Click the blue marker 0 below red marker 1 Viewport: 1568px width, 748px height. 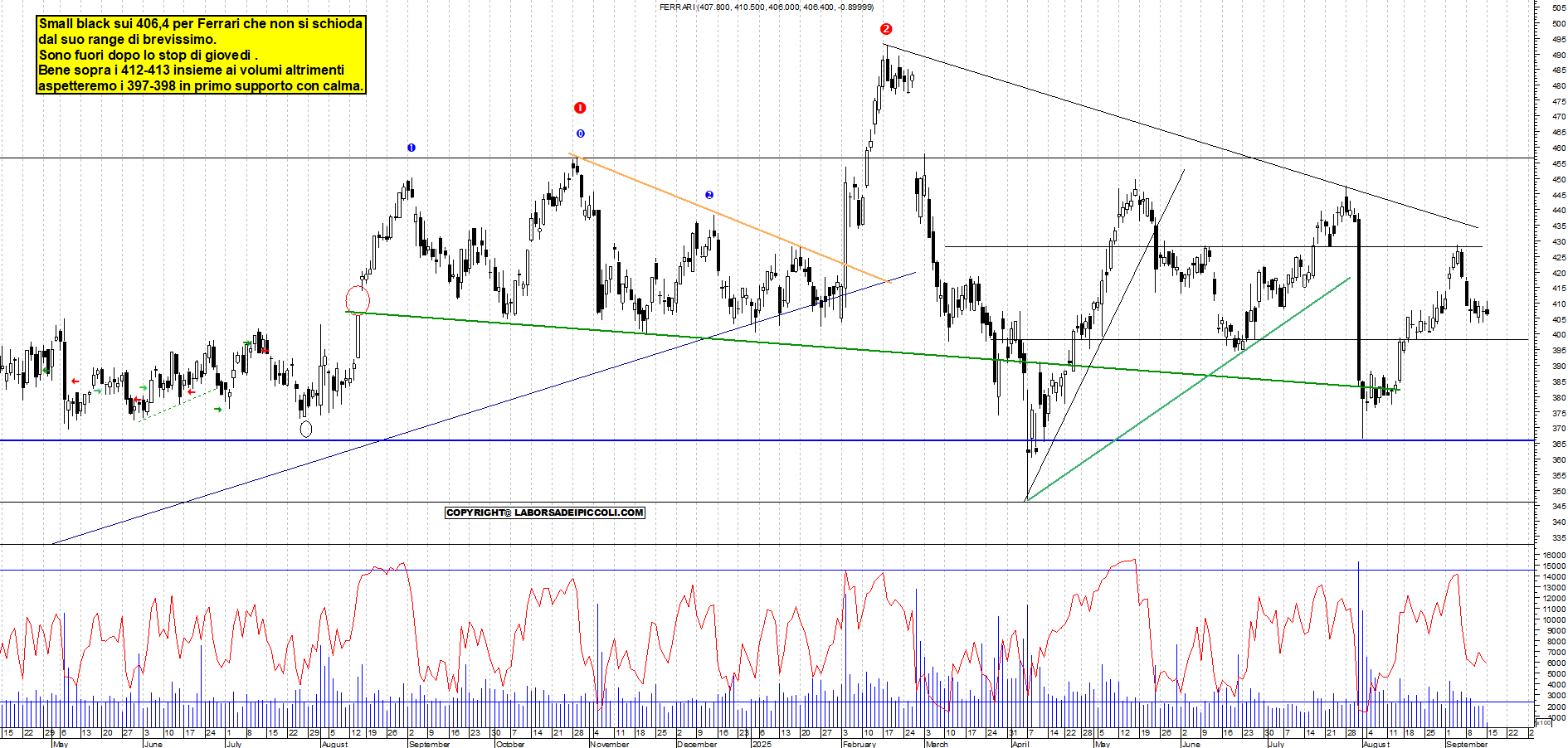pos(580,134)
